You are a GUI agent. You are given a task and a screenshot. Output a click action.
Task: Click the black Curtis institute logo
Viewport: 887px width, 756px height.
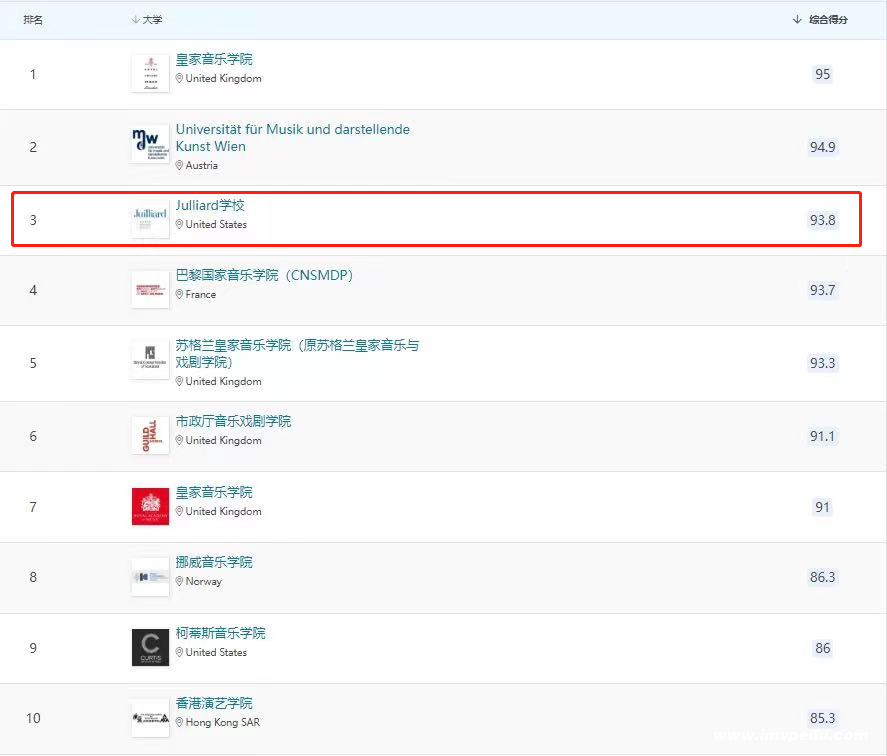[150, 647]
